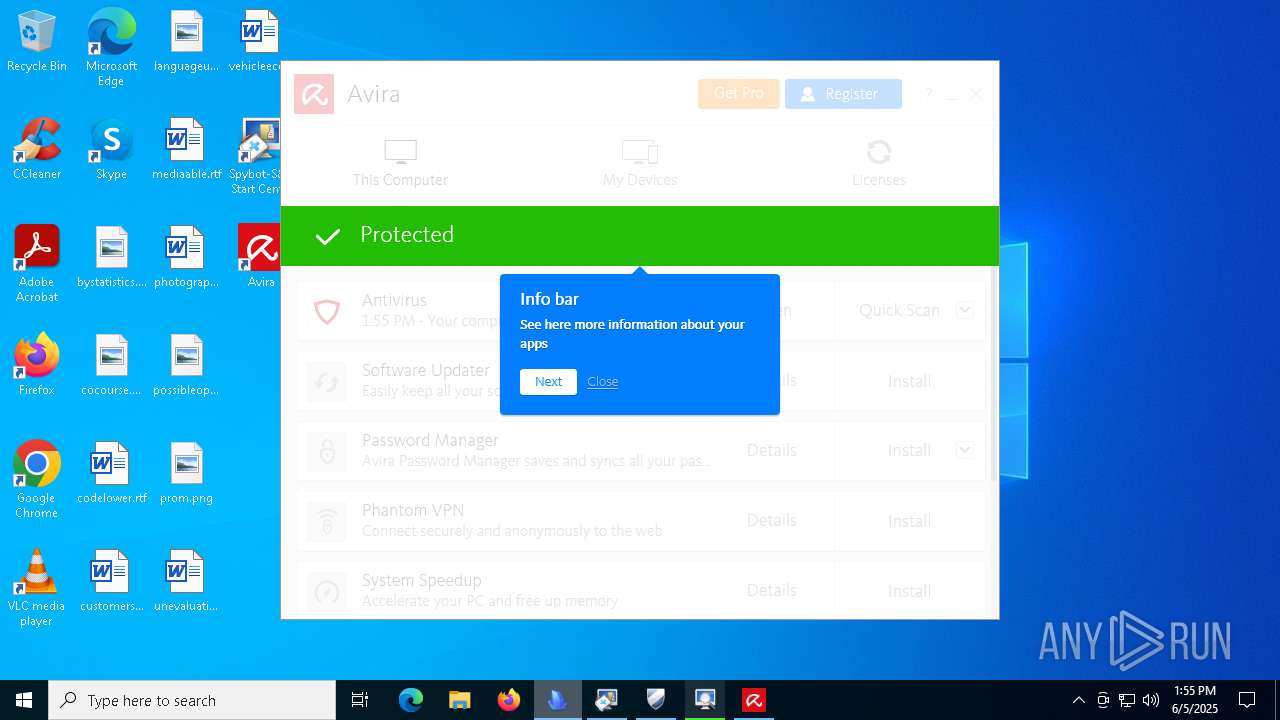The width and height of the screenshot is (1280, 720).
Task: Click the Software Updater icon
Action: [327, 381]
